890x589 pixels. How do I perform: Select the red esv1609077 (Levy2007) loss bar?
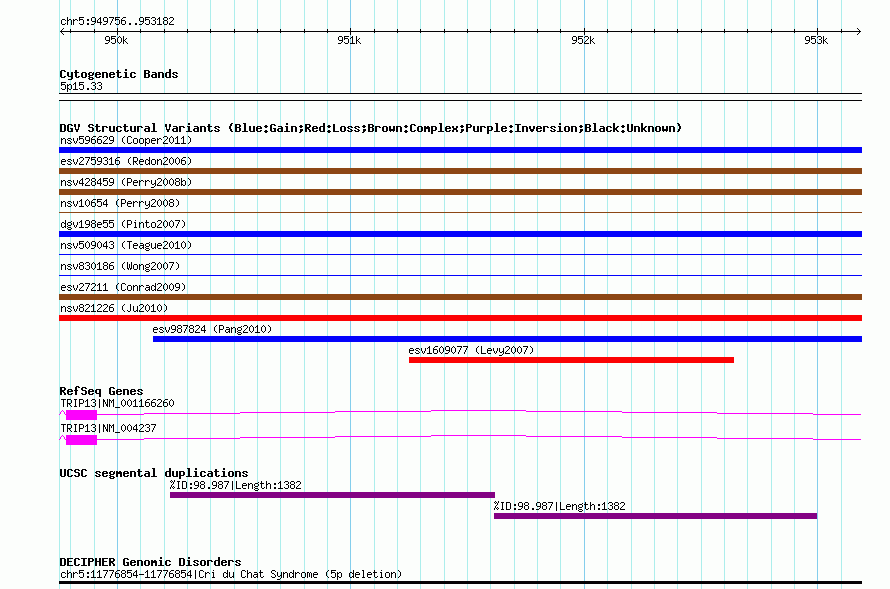571,360
